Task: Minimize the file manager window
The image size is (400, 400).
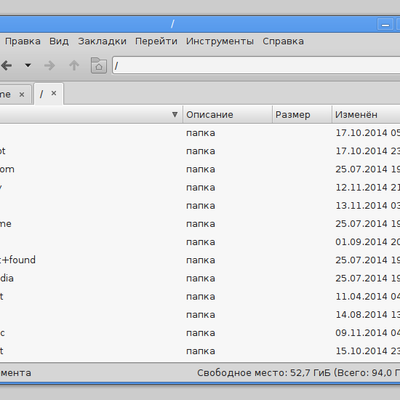Action: point(385,25)
